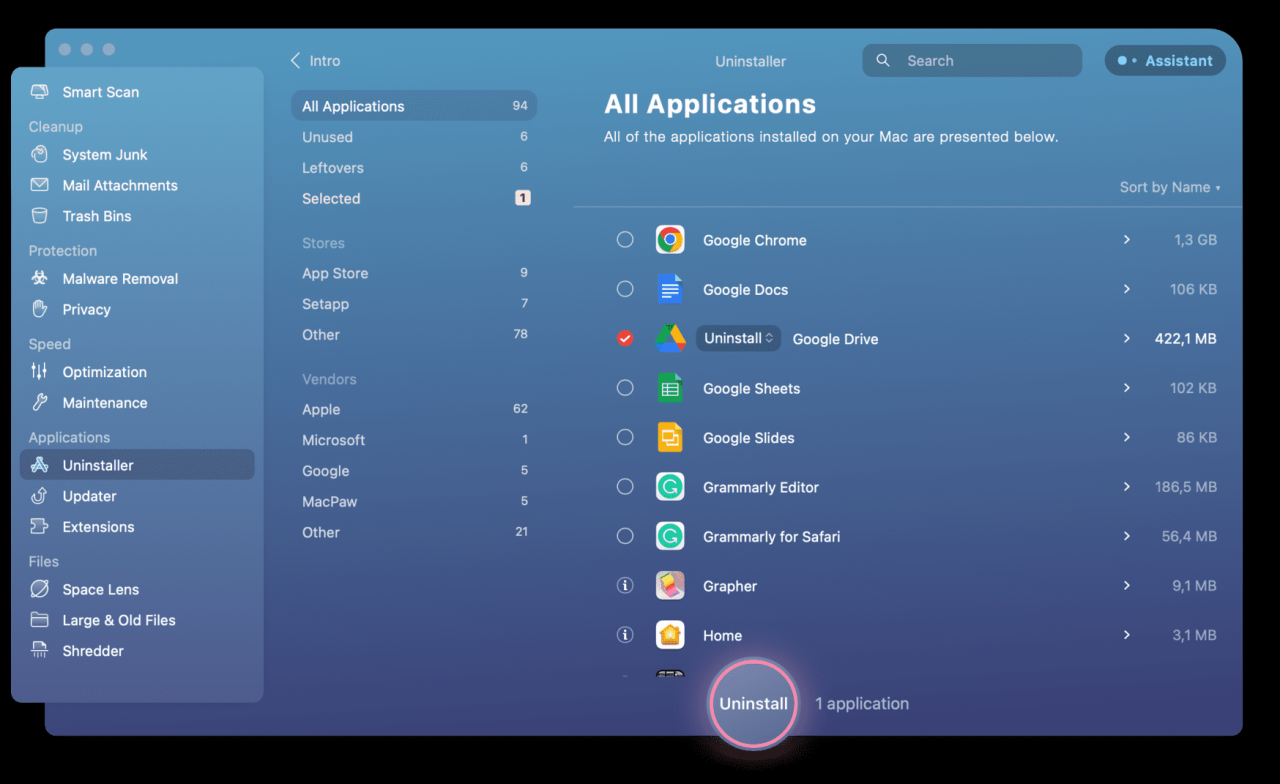Screen dimensions: 1280x784
Task: Open the Updater icon
Action: [x=40, y=496]
